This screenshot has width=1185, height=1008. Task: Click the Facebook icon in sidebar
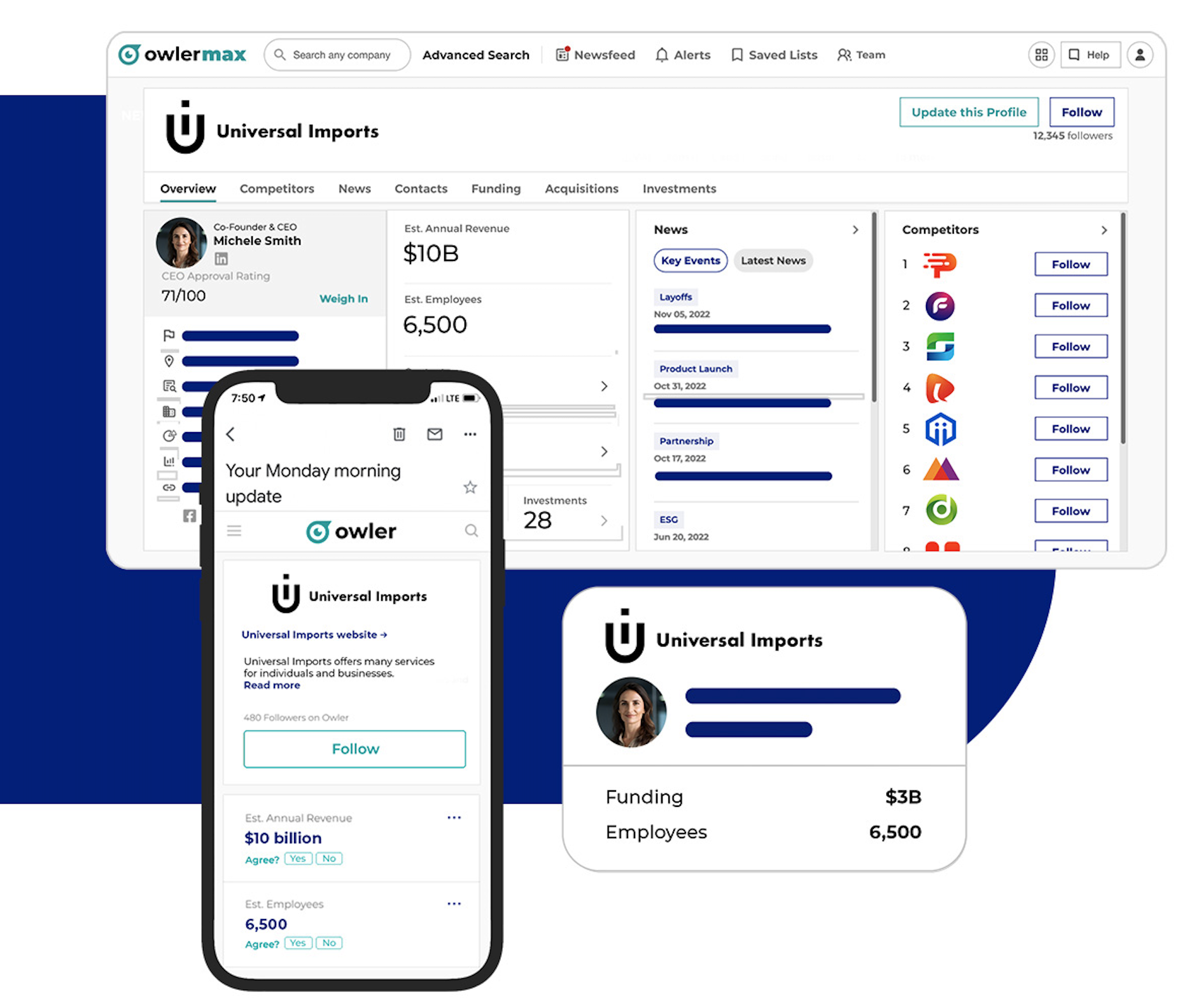click(x=189, y=515)
